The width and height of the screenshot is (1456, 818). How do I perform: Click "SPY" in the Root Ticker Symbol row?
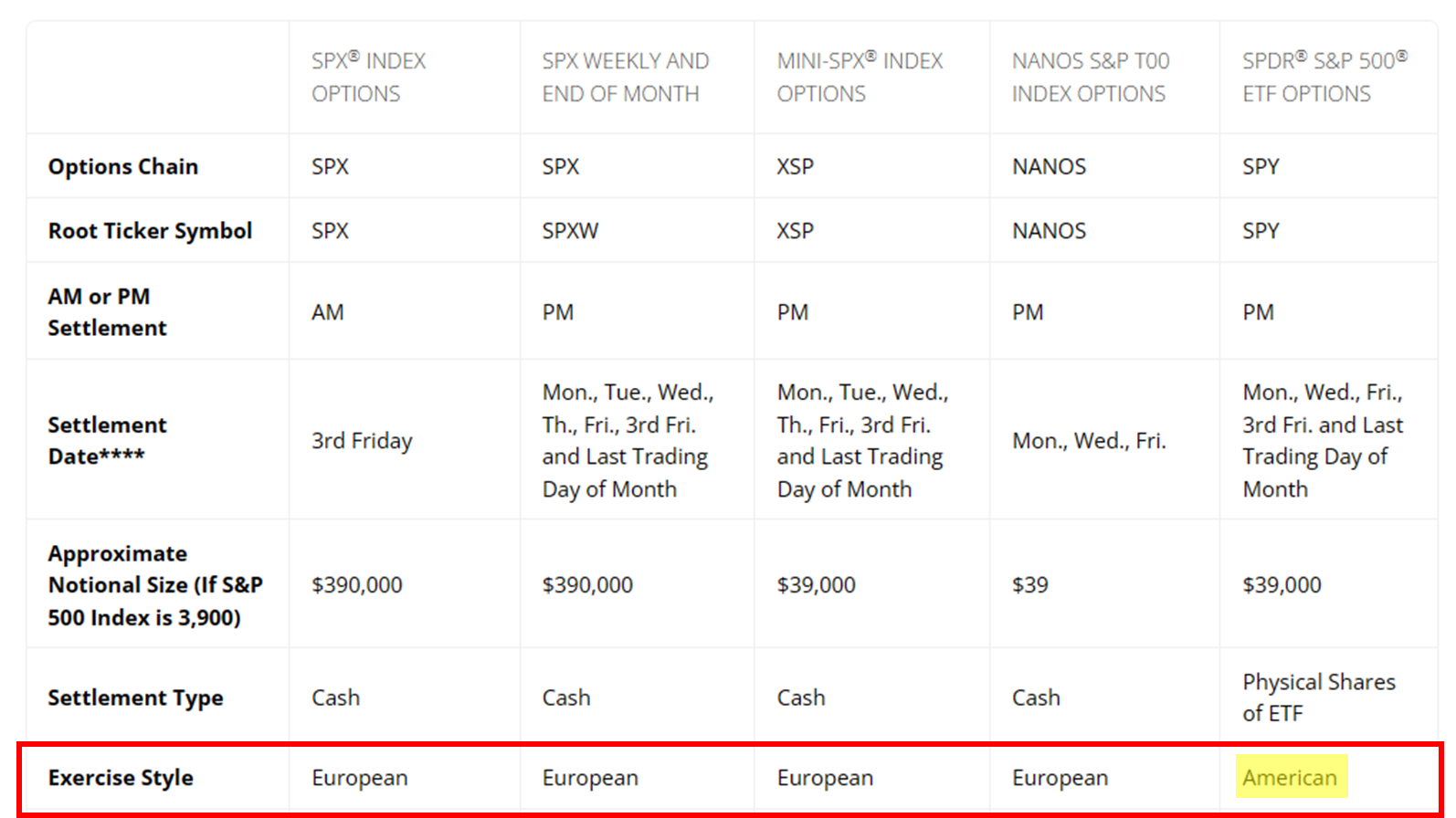coord(1261,230)
